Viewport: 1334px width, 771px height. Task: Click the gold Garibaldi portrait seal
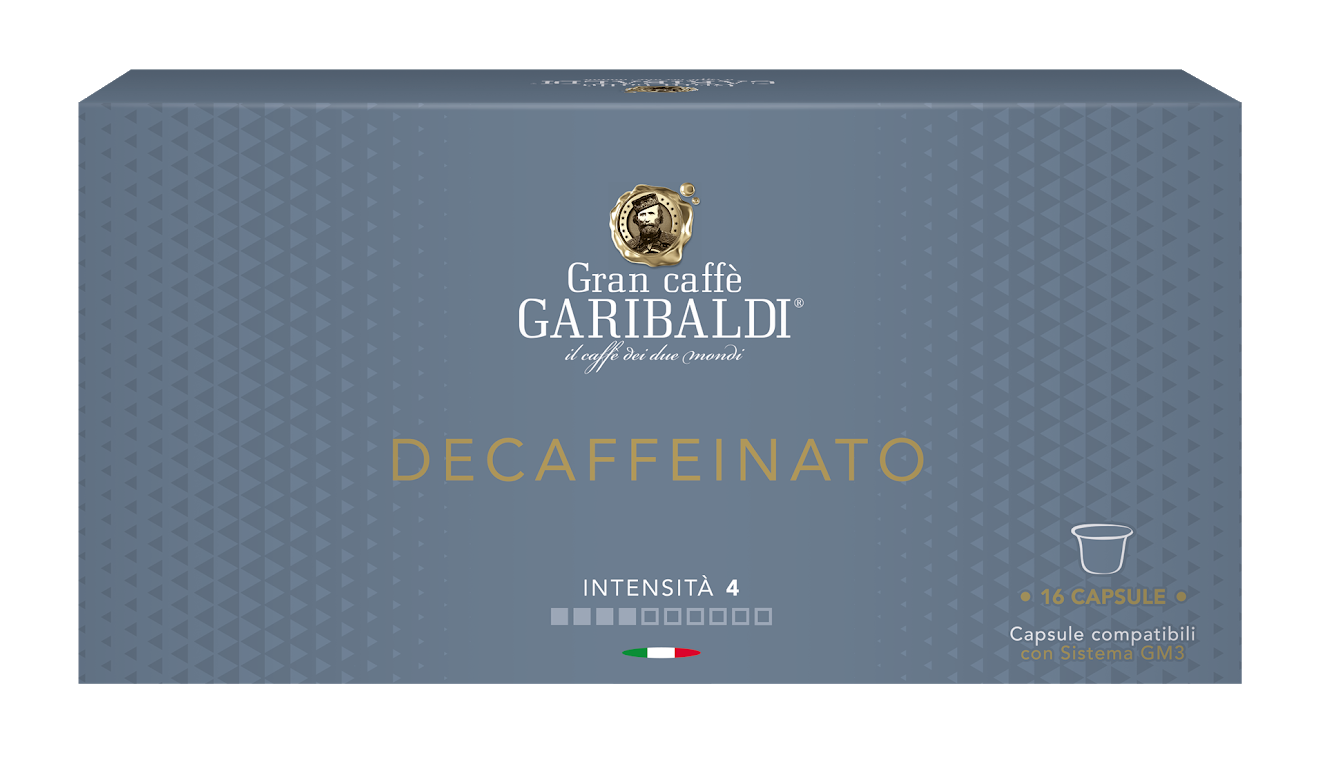(x=653, y=227)
